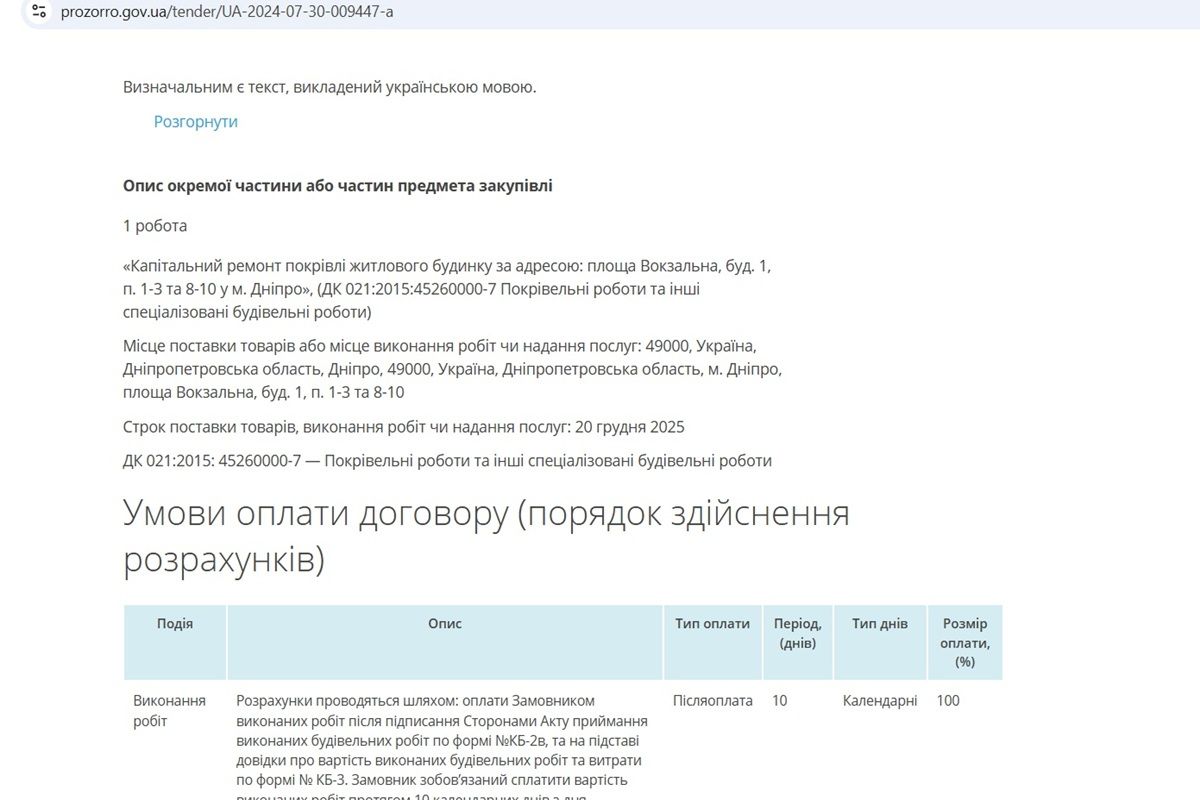Click the Післяоплата cell in the table

[712, 701]
